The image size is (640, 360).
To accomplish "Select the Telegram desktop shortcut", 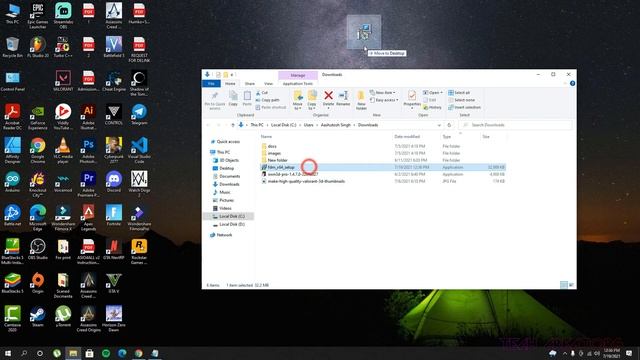I will click(x=139, y=114).
